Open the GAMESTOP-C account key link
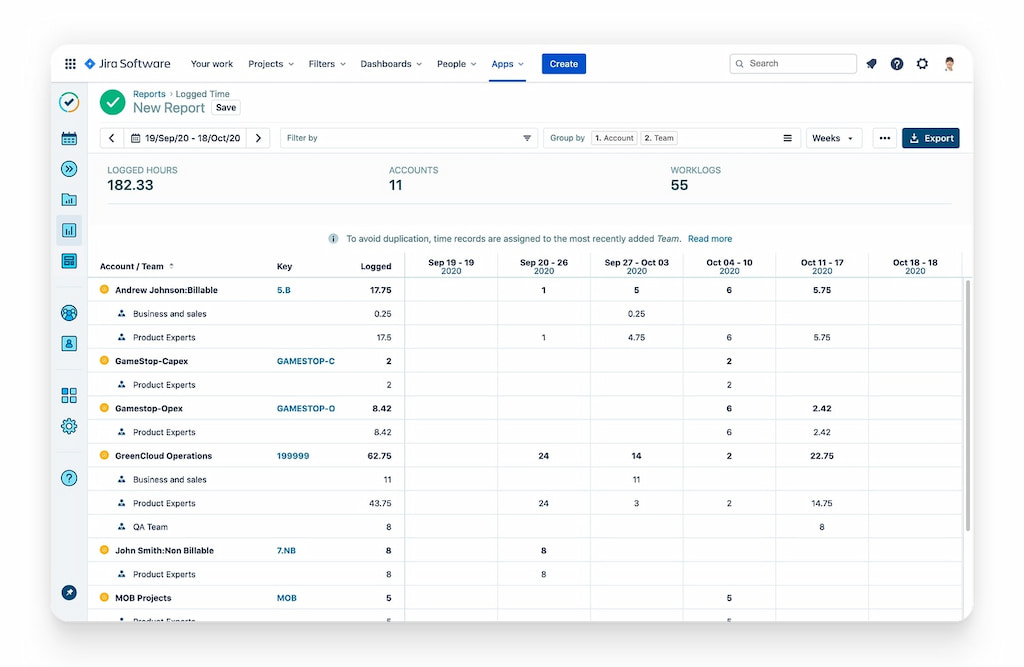 [x=306, y=360]
